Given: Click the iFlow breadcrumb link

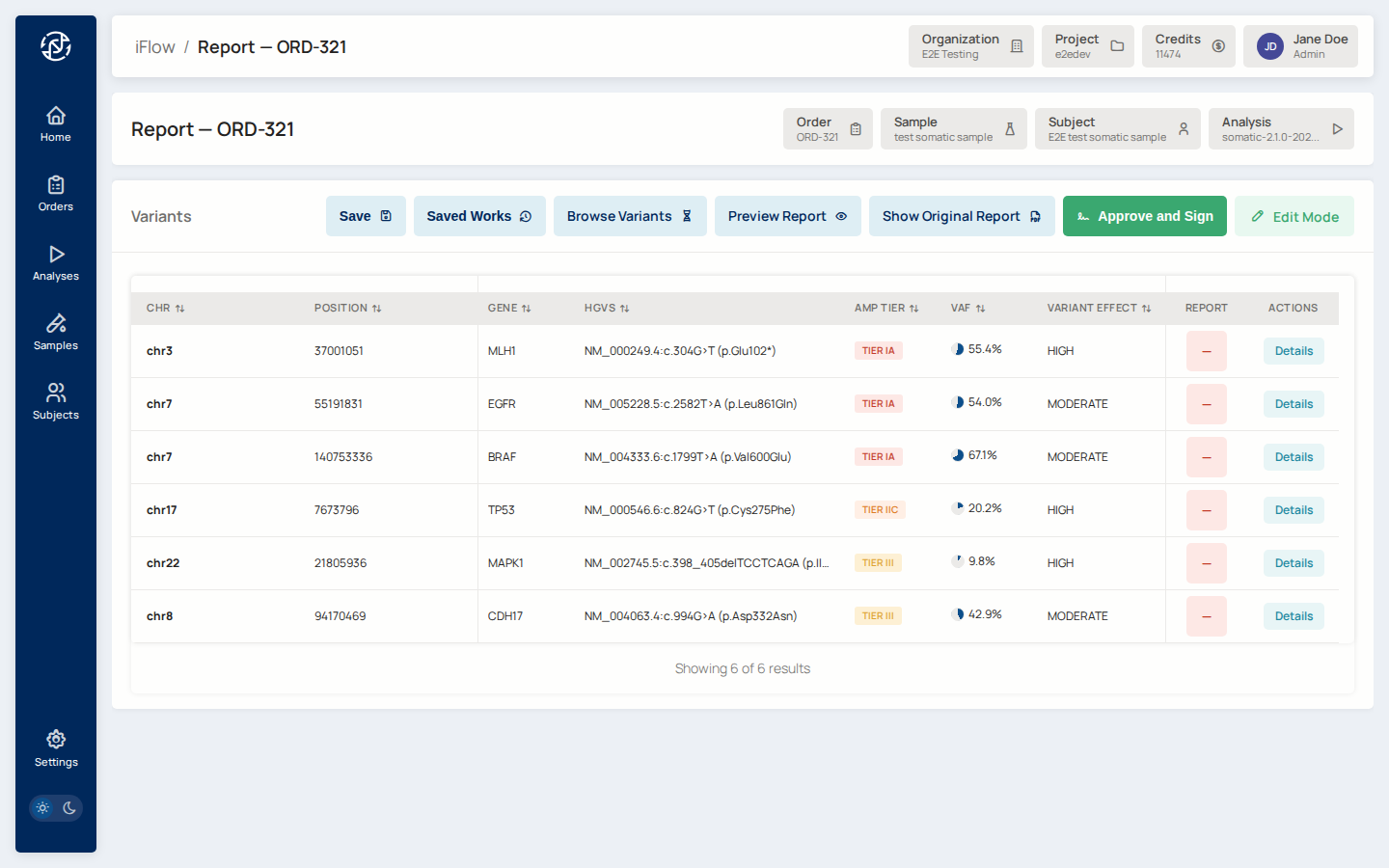Looking at the screenshot, I should point(154,47).
